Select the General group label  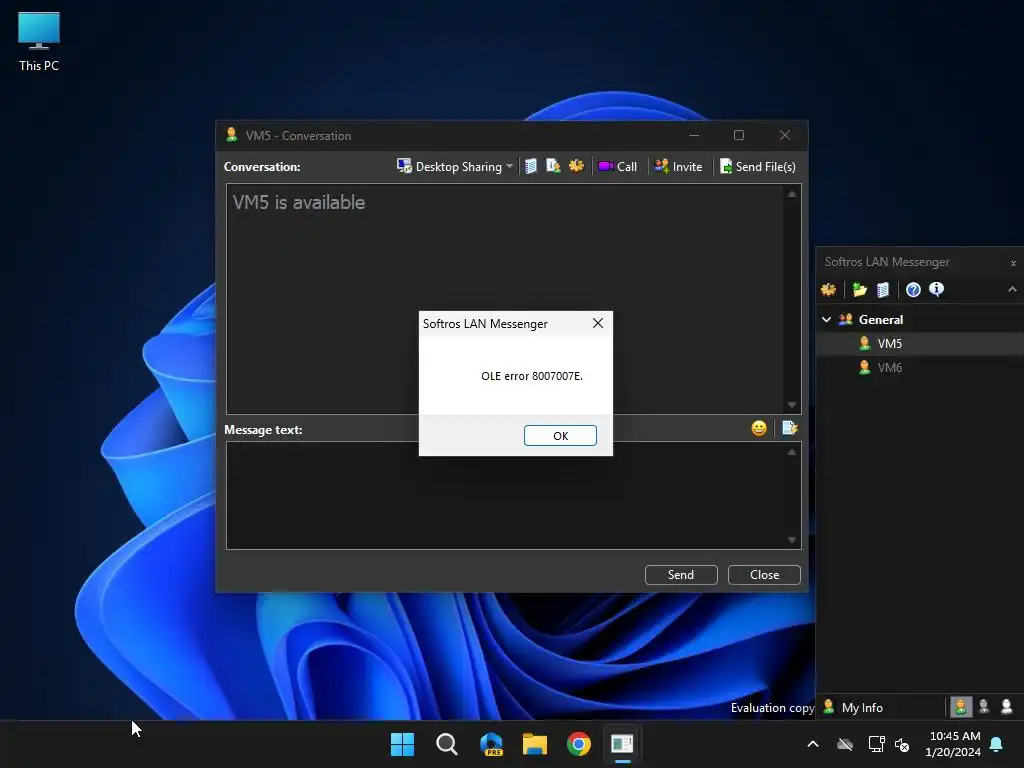pyautogui.click(x=881, y=319)
